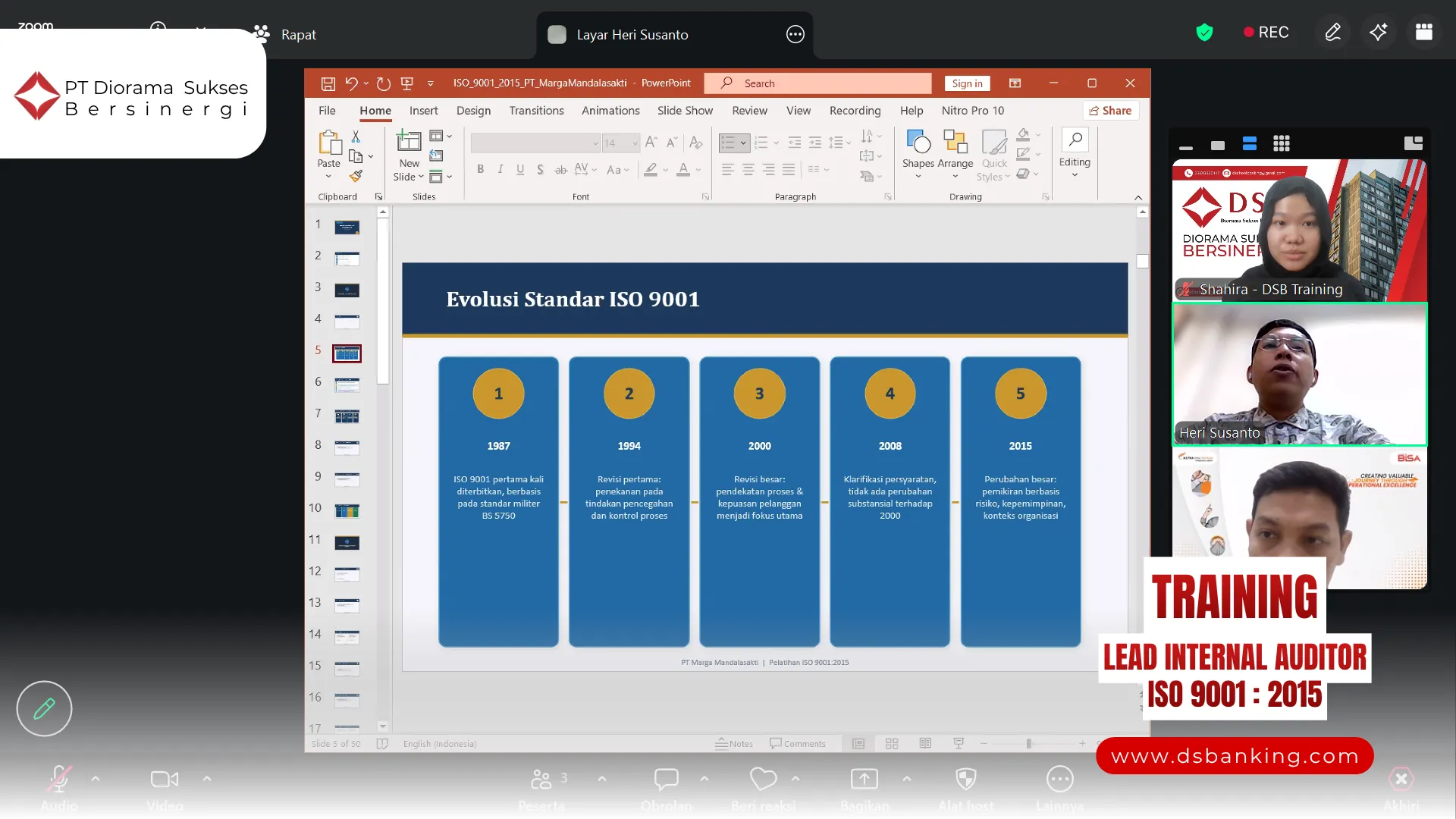Click the Share button in PowerPoint

pos(1111,111)
